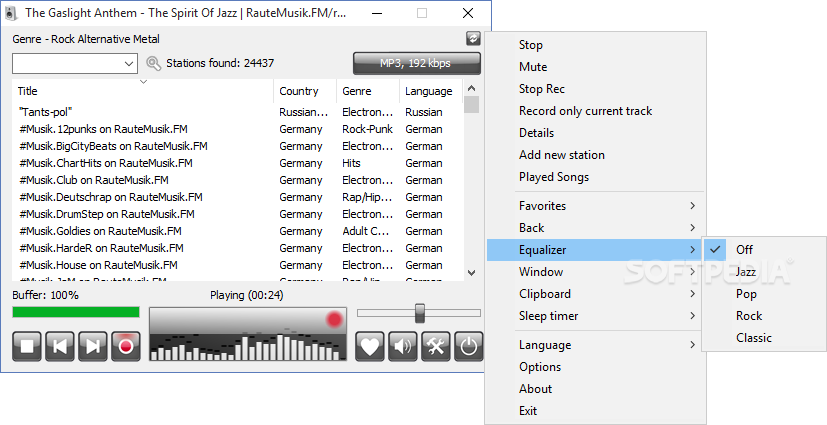Viewport: 827px width, 425px height.
Task: Click the Stations found: 24437 label
Action: pos(220,63)
